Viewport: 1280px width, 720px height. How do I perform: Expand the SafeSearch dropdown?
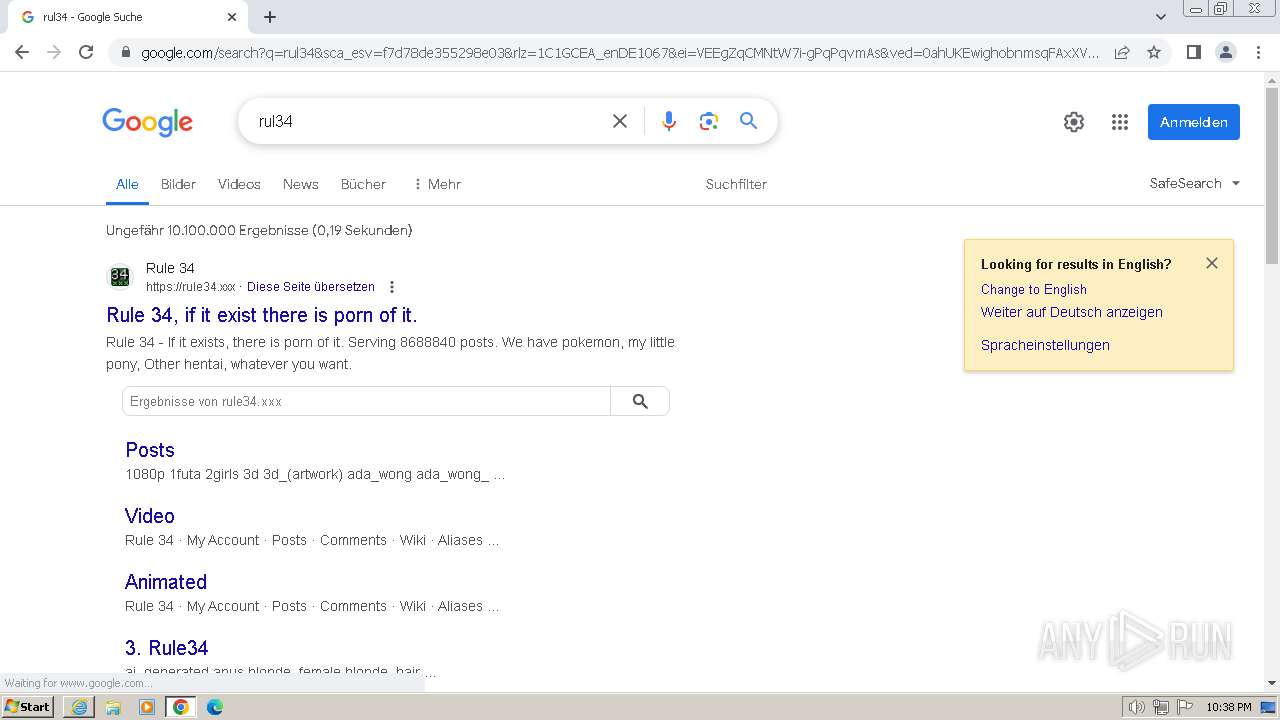tap(1195, 183)
